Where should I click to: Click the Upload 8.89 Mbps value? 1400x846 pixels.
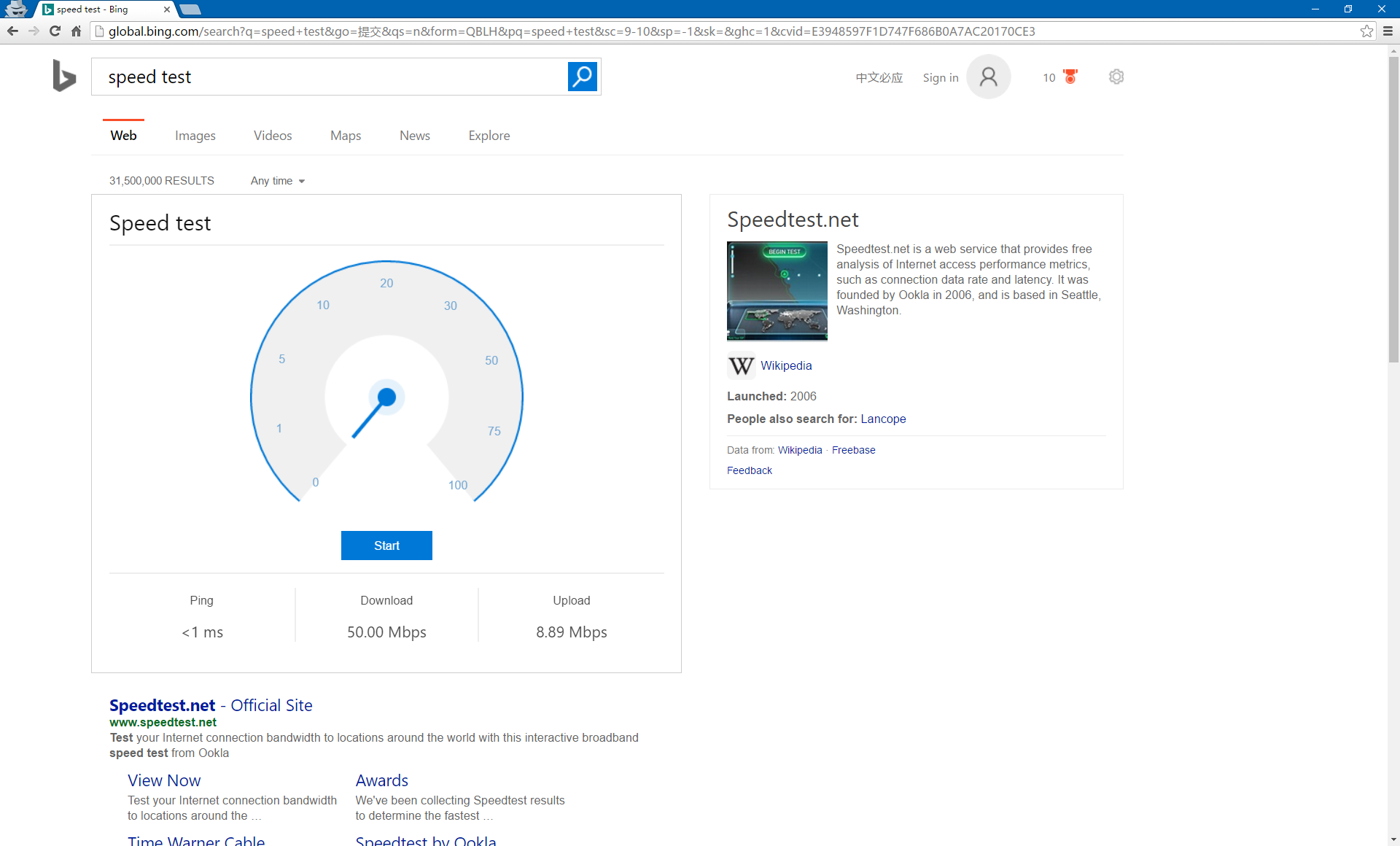[x=572, y=632]
